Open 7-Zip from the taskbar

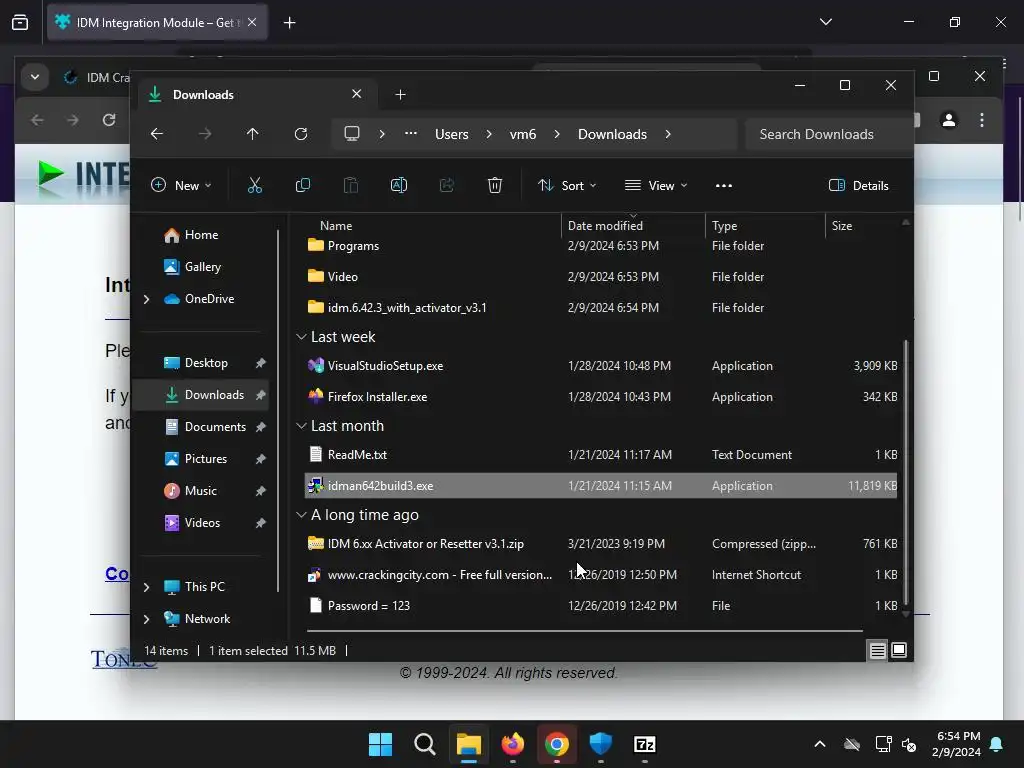tap(645, 744)
